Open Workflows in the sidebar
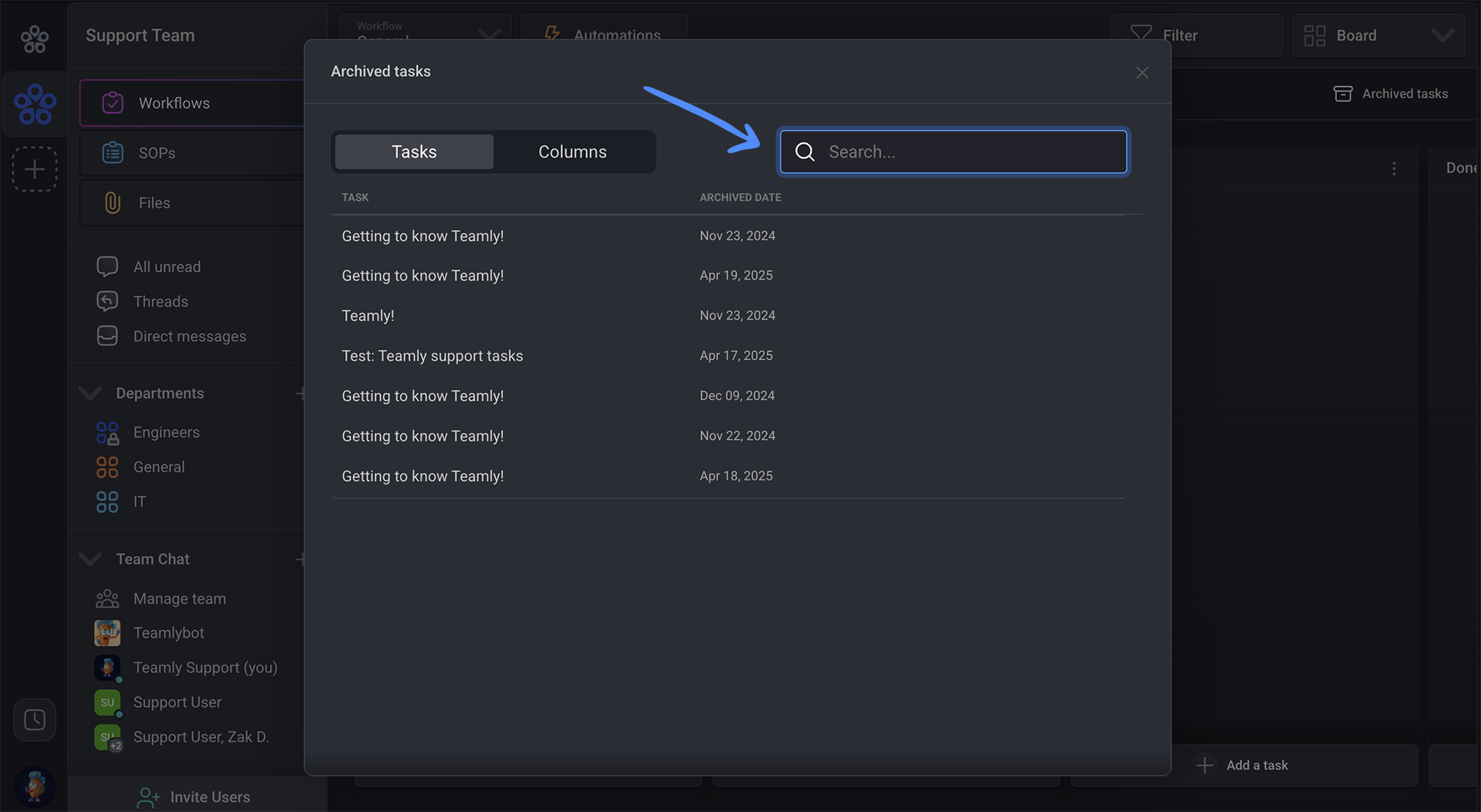Screen dimensions: 1481x812 coord(192,103)
